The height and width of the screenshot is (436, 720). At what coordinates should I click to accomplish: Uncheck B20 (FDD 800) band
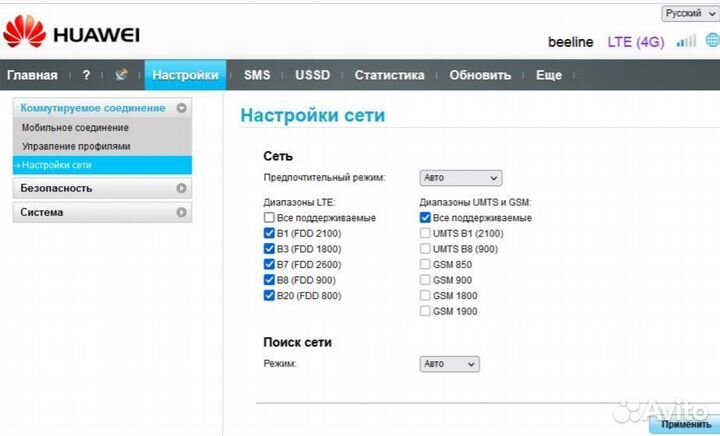tap(269, 296)
